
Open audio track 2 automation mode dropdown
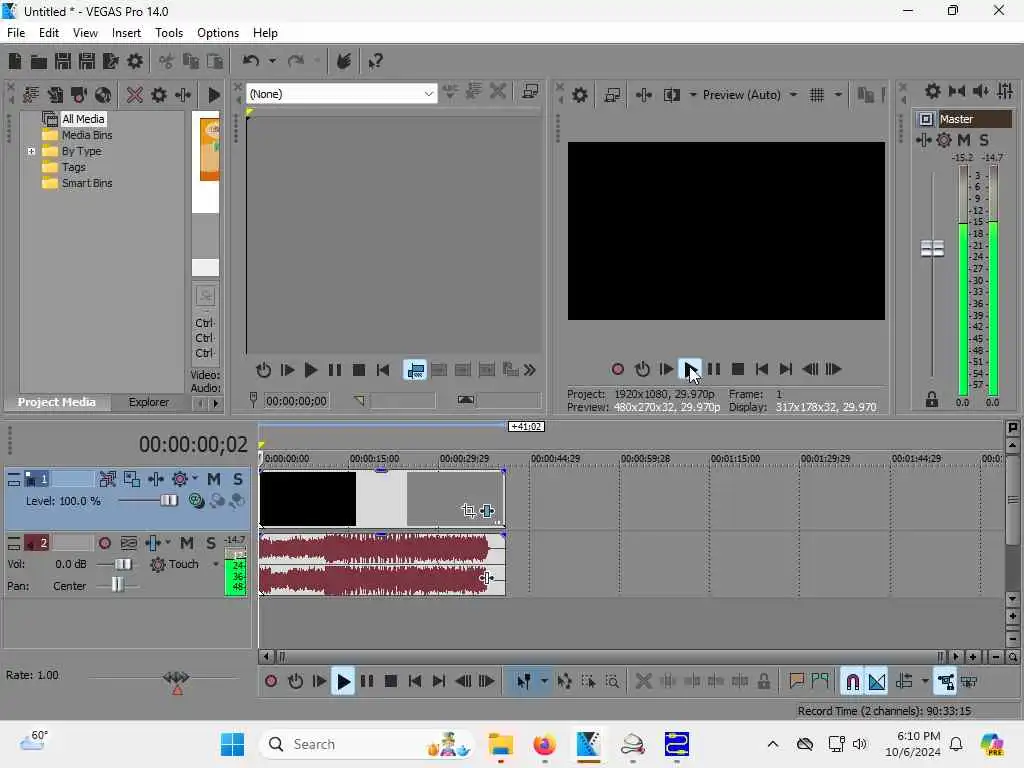pyautogui.click(x=216, y=564)
